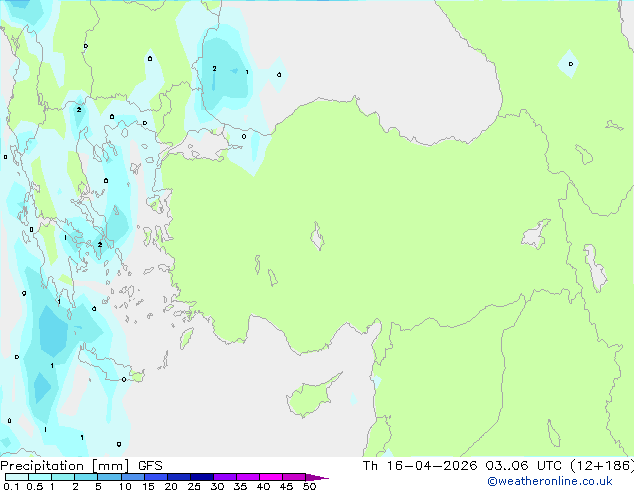Image resolution: width=634 pixels, height=490 pixels.
Task: Click the legend label '0.5'
Action: (x=34, y=486)
